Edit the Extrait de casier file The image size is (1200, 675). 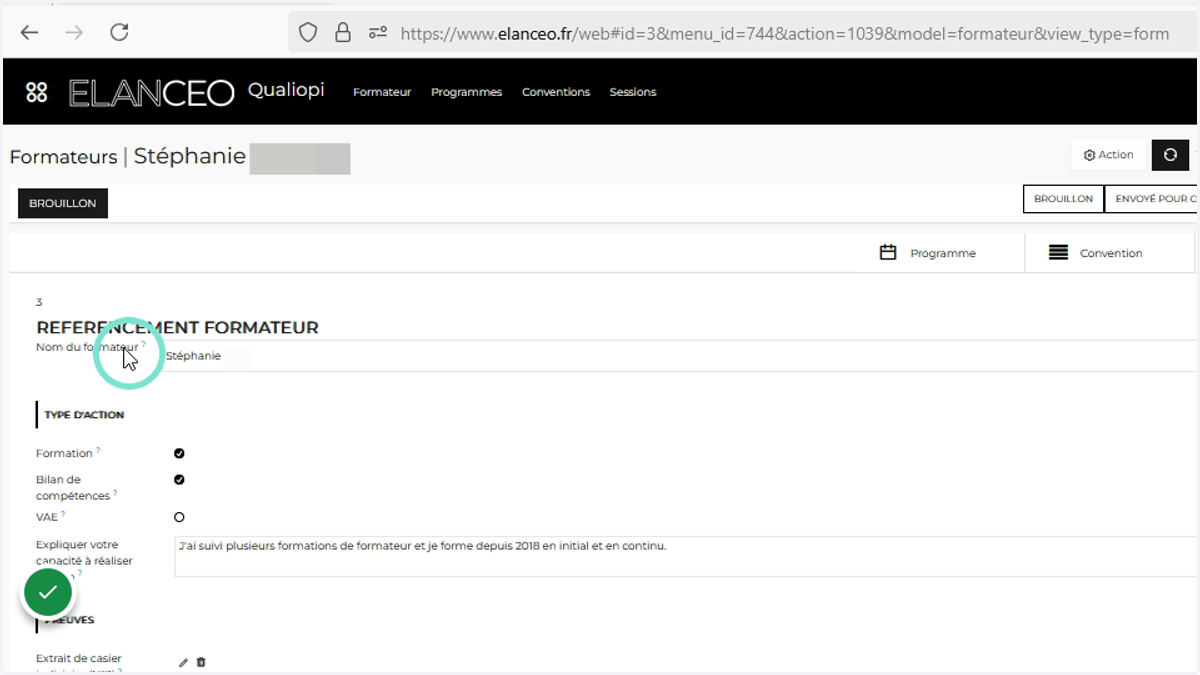click(183, 662)
